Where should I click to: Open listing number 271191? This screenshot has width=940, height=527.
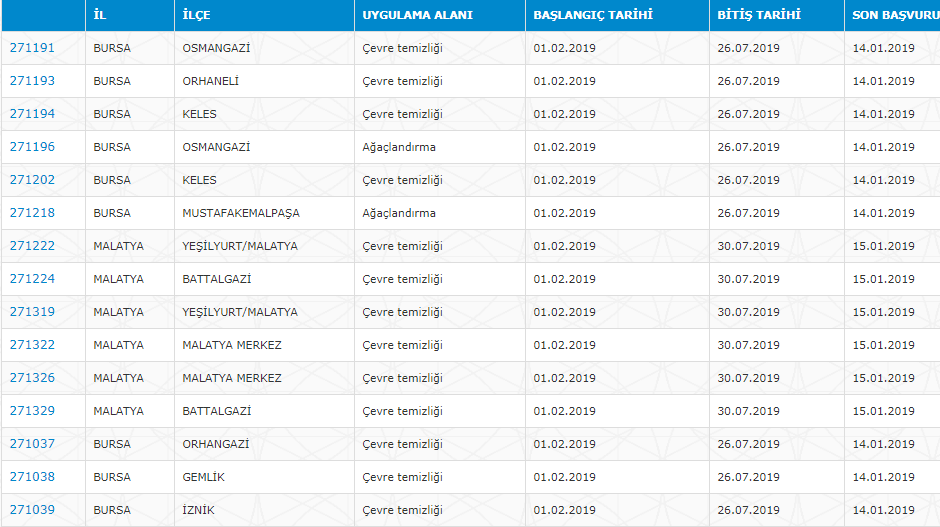pyautogui.click(x=32, y=48)
